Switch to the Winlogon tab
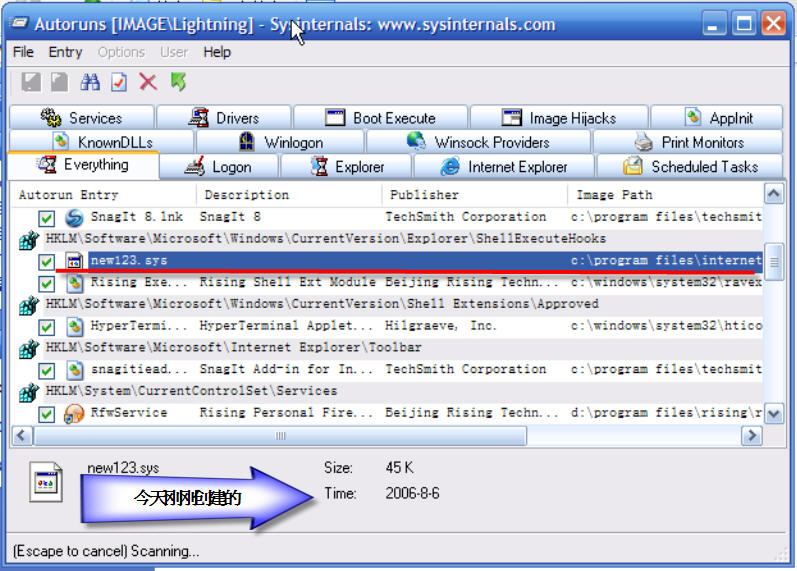797x571 pixels. tap(280, 142)
